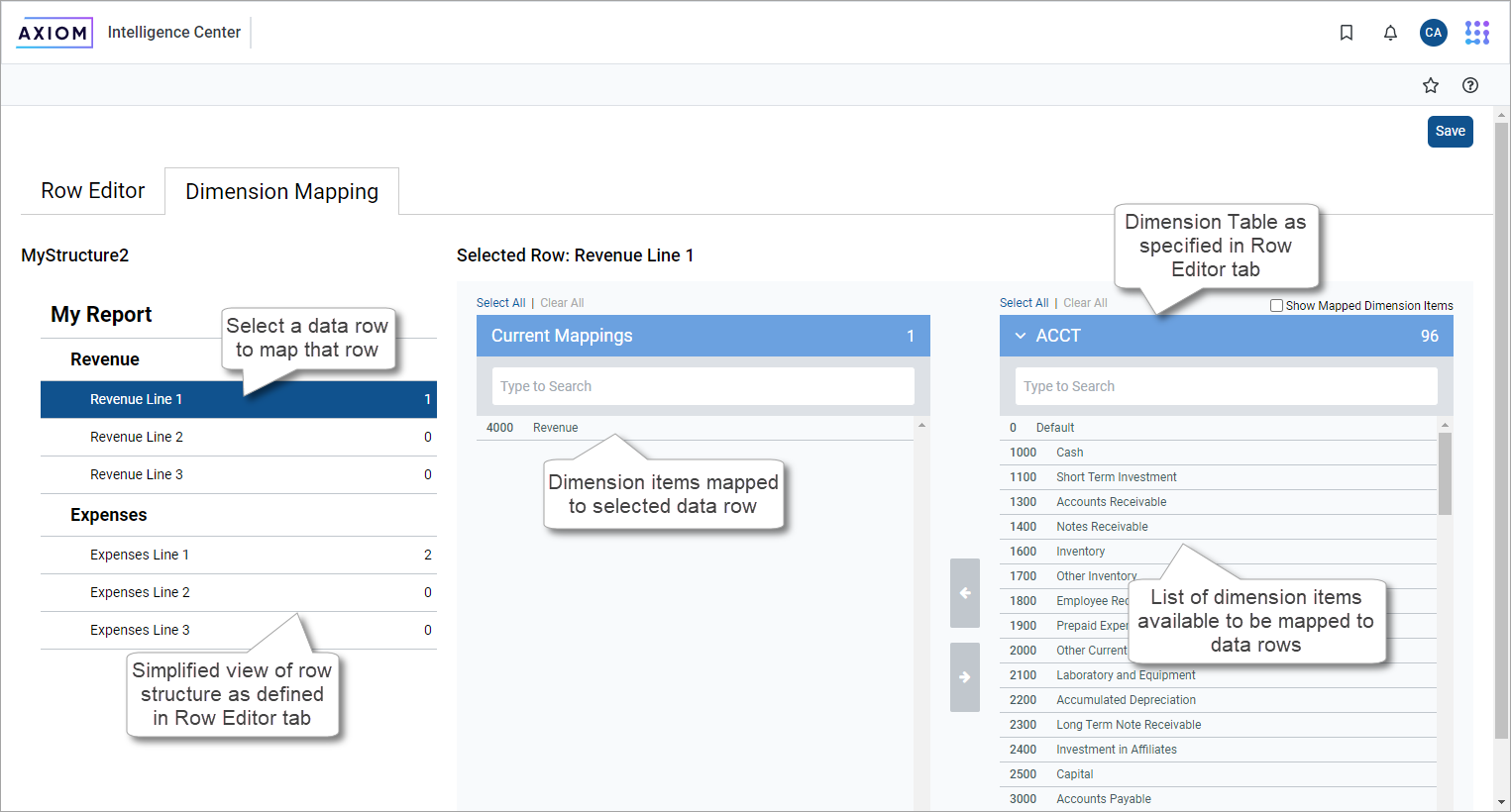1511x812 pixels.
Task: Open the help question mark icon
Action: pyautogui.click(x=1470, y=85)
